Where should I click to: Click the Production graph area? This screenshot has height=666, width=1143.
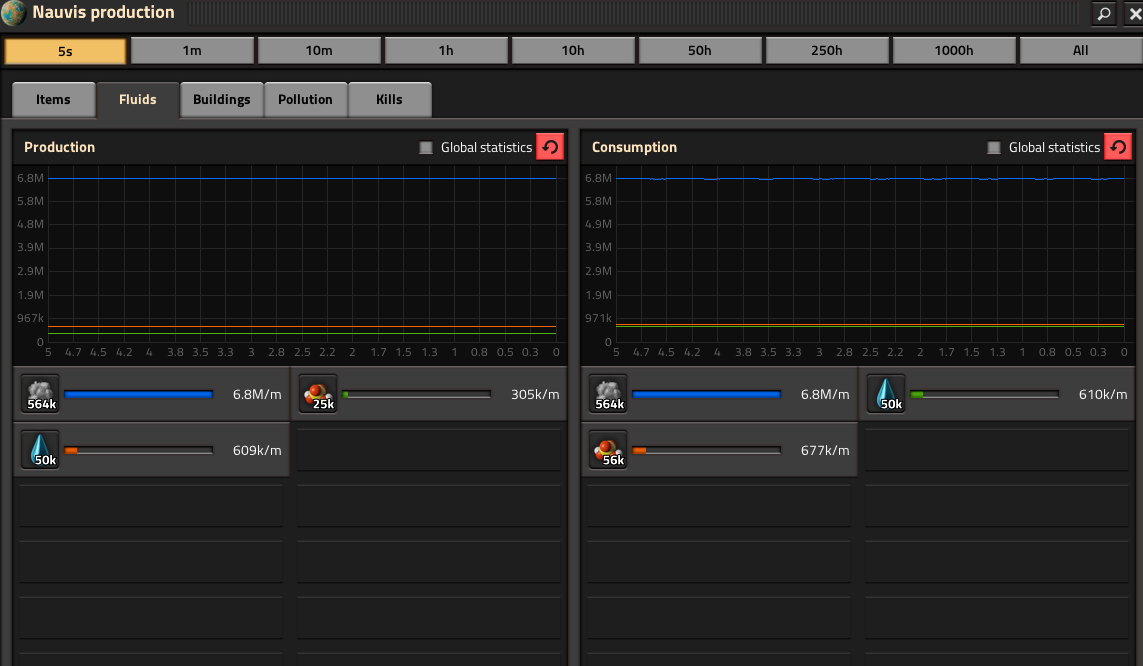pos(302,259)
